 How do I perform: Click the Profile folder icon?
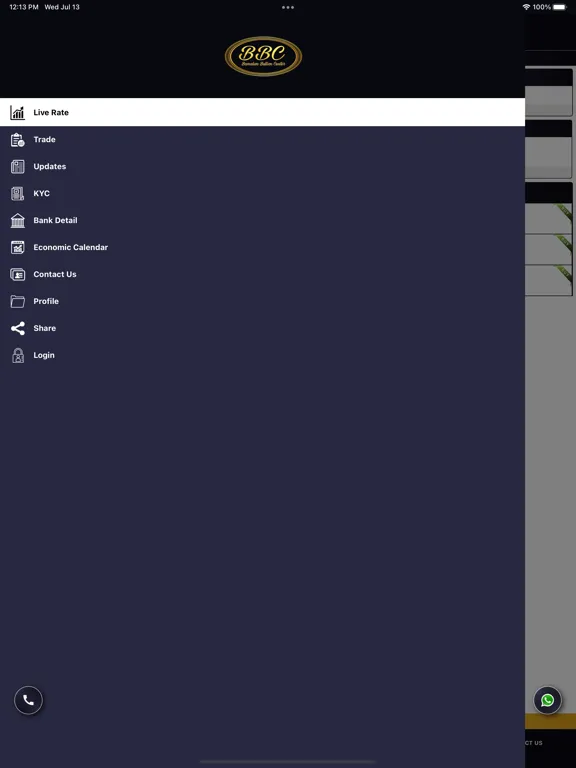[x=18, y=301]
